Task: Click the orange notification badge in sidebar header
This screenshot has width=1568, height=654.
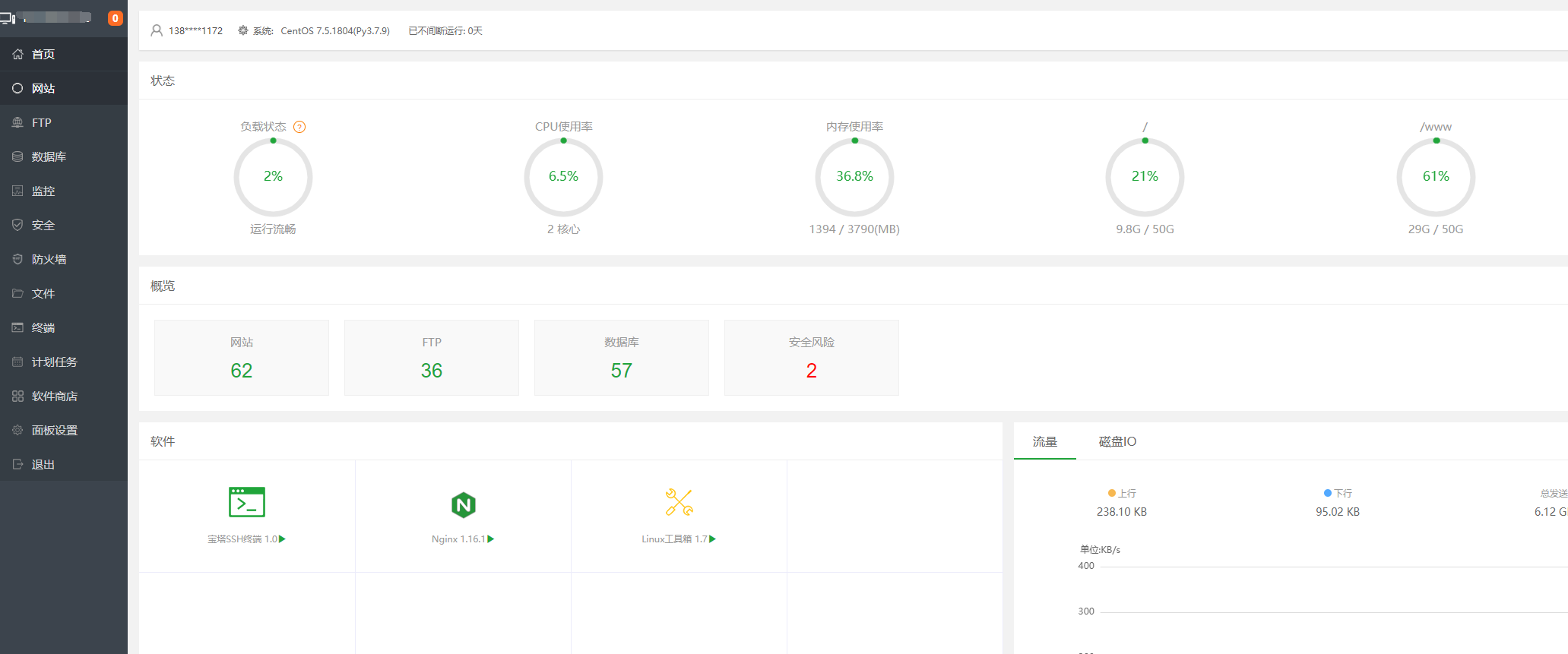Action: point(116,18)
